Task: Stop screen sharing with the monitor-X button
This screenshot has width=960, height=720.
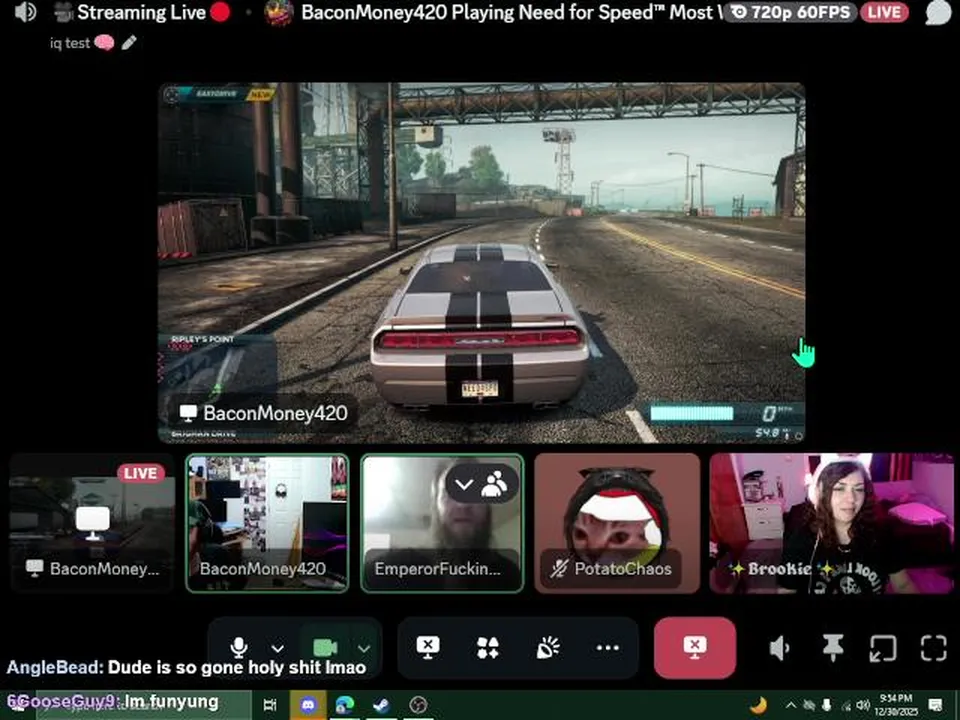Action: click(428, 647)
